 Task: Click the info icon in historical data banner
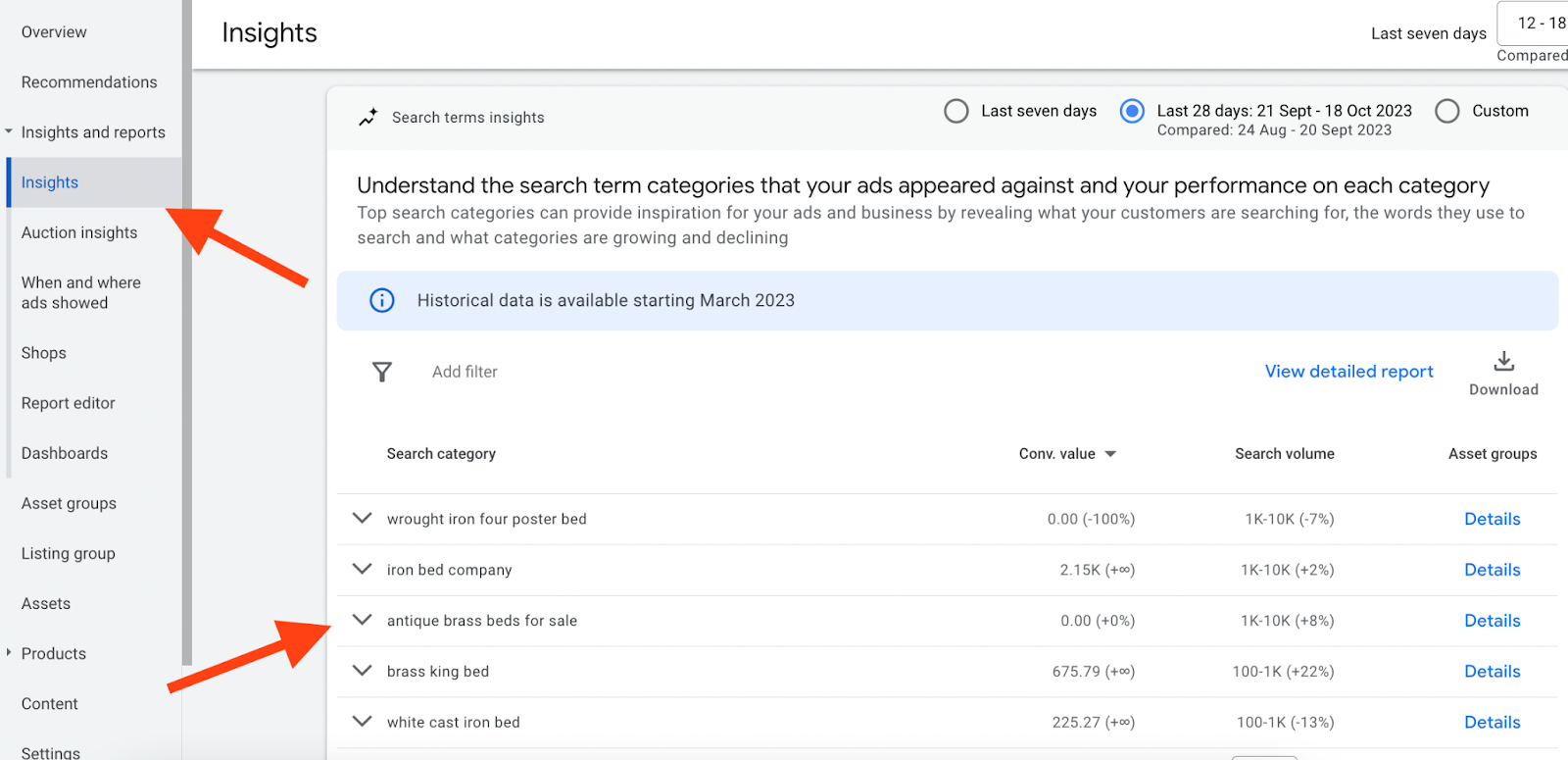click(382, 300)
